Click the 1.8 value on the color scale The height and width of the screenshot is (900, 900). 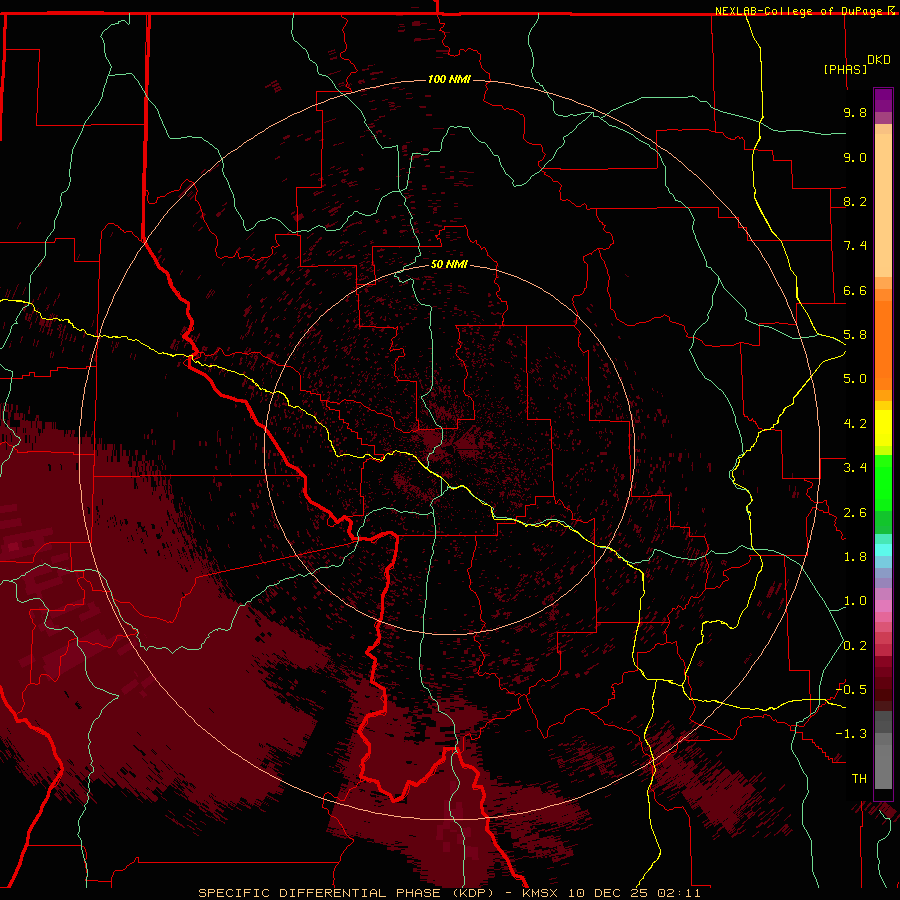pyautogui.click(x=855, y=557)
